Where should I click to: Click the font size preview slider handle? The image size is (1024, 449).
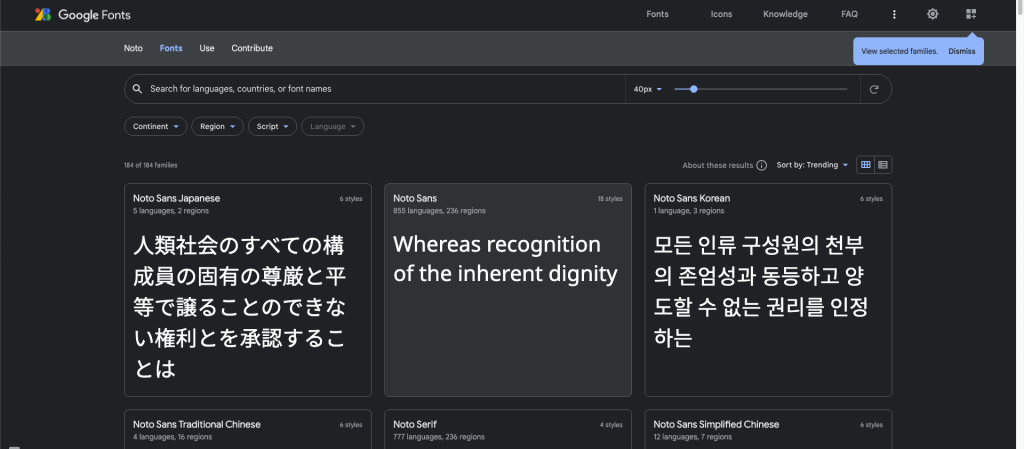click(x=694, y=89)
